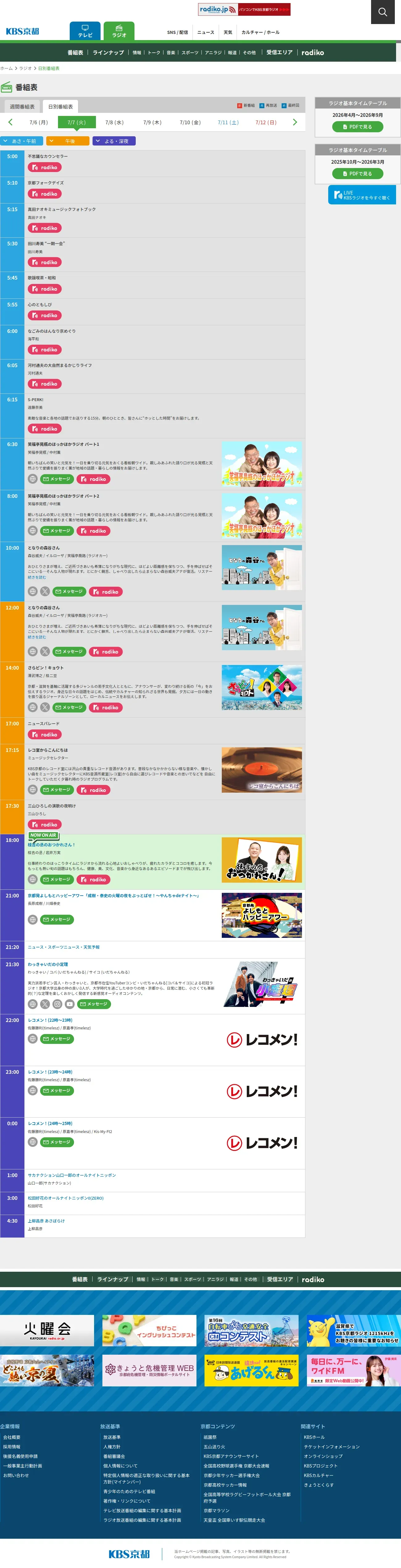Viewport: 401px width, 1568px height.
Task: Open the X icon for わっきゃいだの小定理
Action: click(45, 1004)
